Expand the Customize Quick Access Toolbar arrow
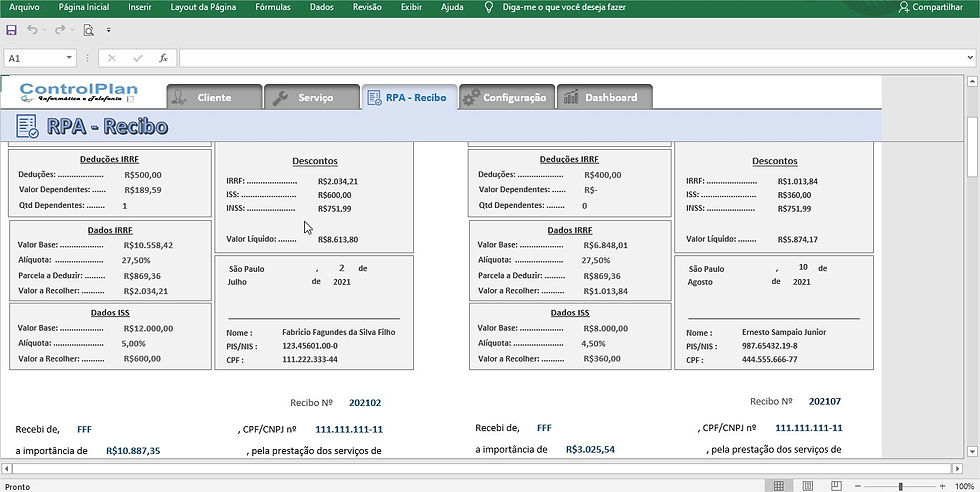980x492 pixels. point(109,29)
